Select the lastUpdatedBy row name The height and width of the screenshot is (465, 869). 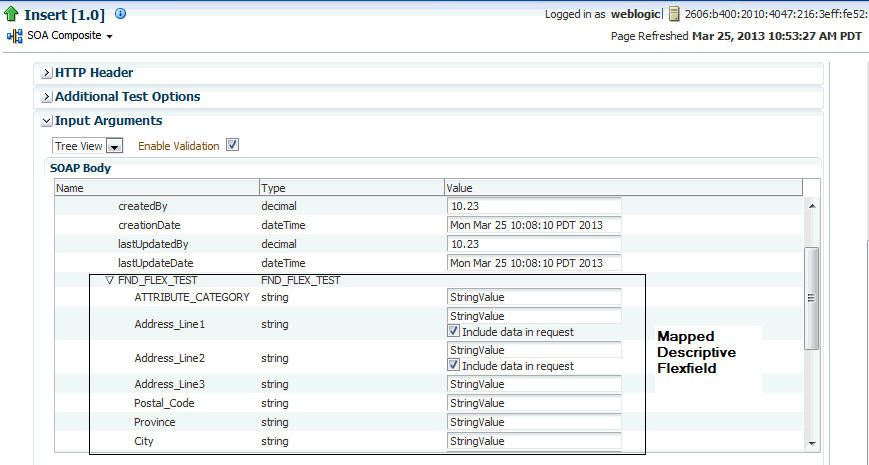153,244
